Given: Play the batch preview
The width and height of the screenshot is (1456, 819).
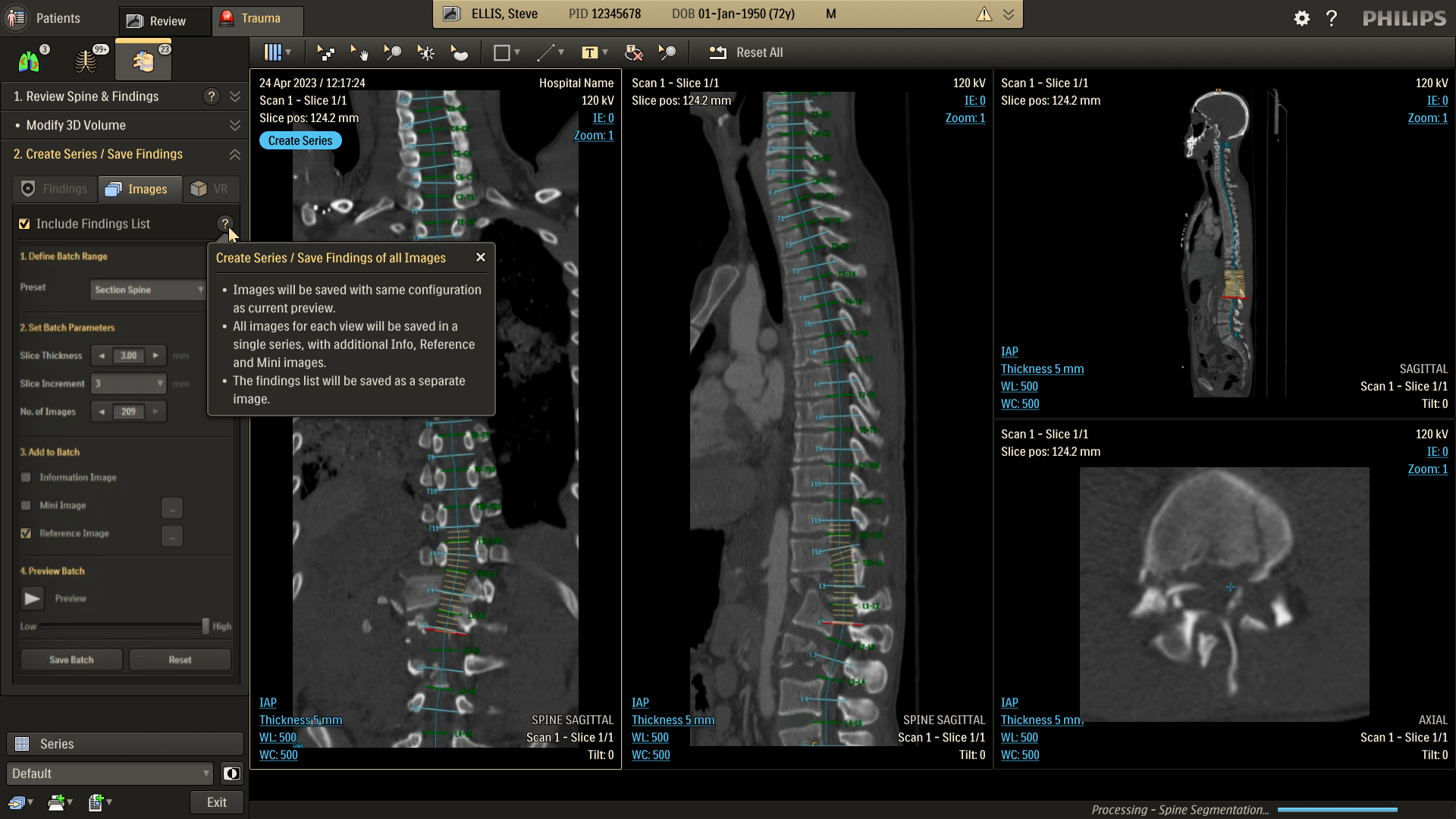Looking at the screenshot, I should [x=32, y=598].
